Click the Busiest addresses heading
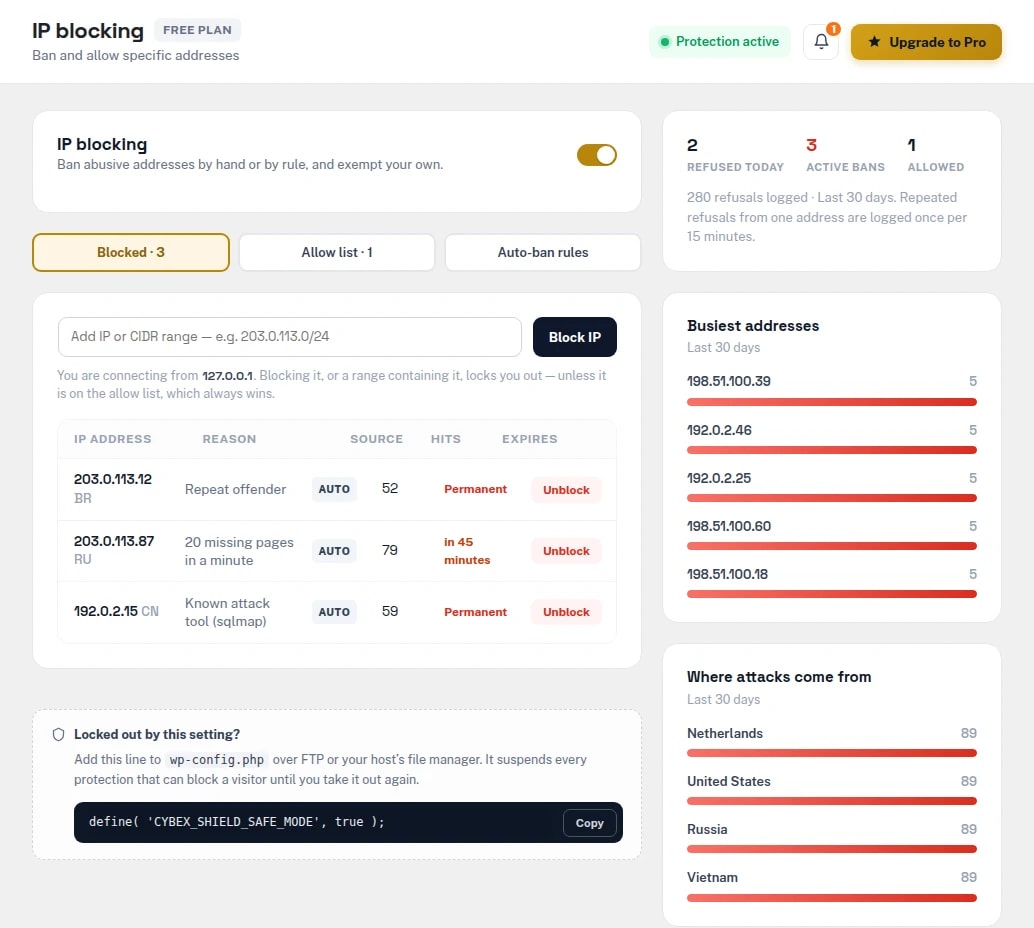The width and height of the screenshot is (1034, 928). click(x=753, y=326)
